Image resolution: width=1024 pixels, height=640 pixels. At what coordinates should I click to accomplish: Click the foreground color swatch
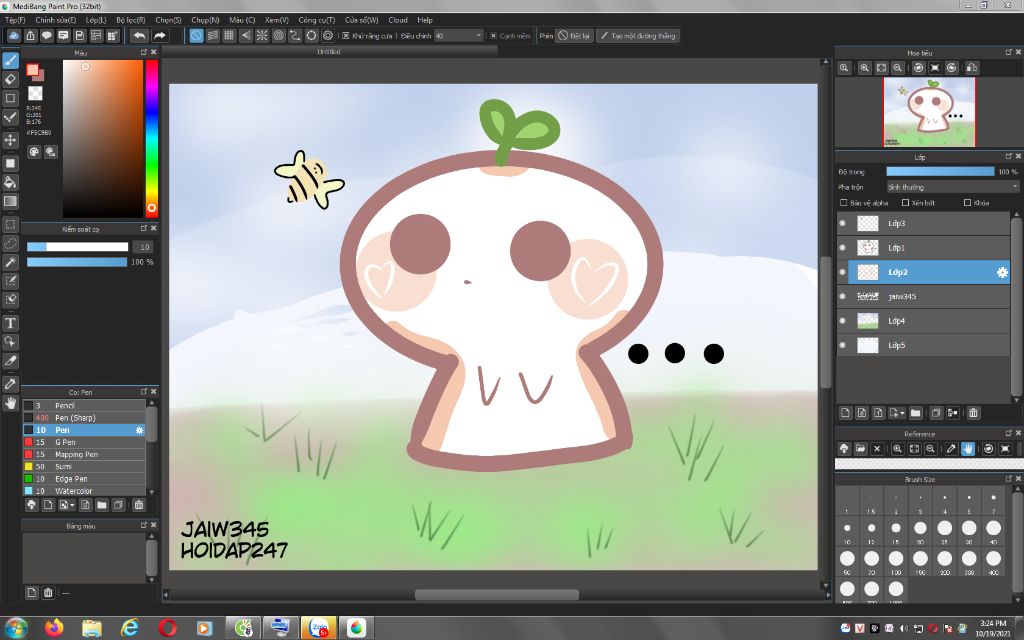32,70
